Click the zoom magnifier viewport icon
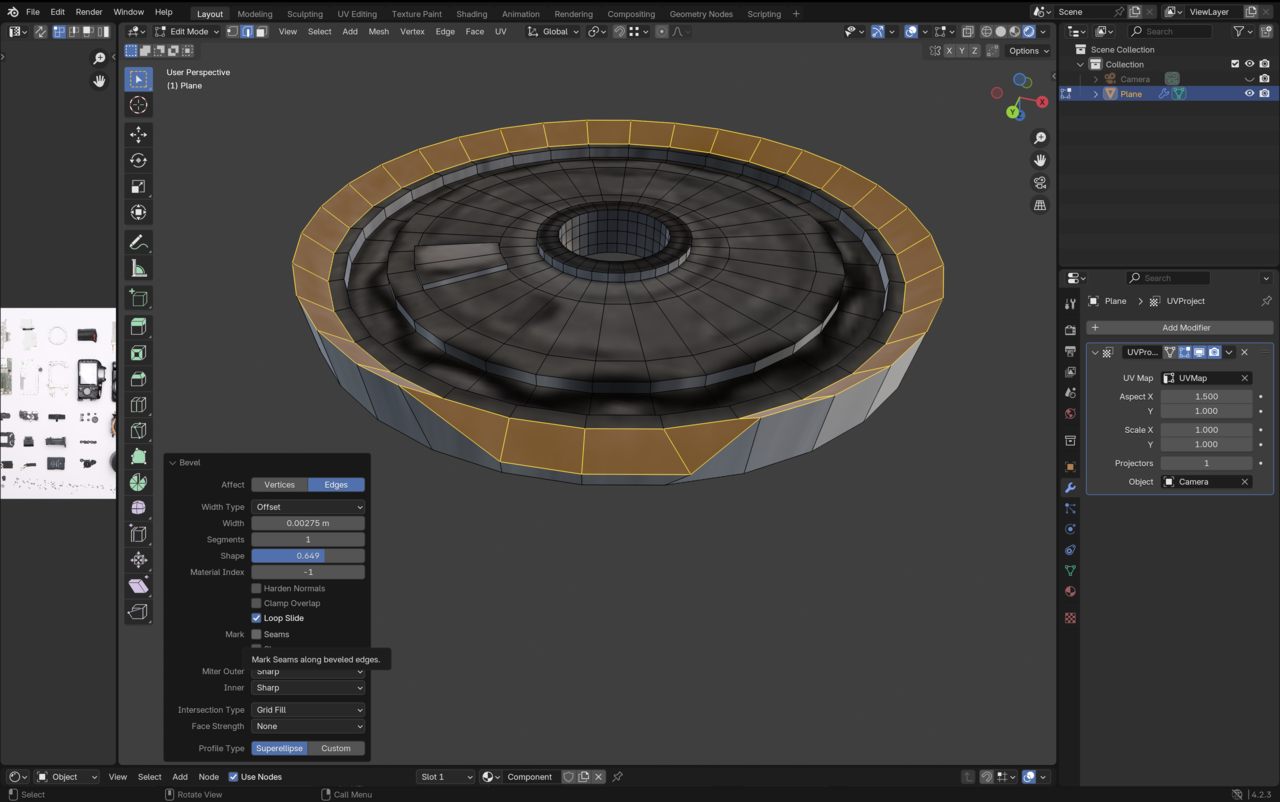 click(x=1040, y=138)
